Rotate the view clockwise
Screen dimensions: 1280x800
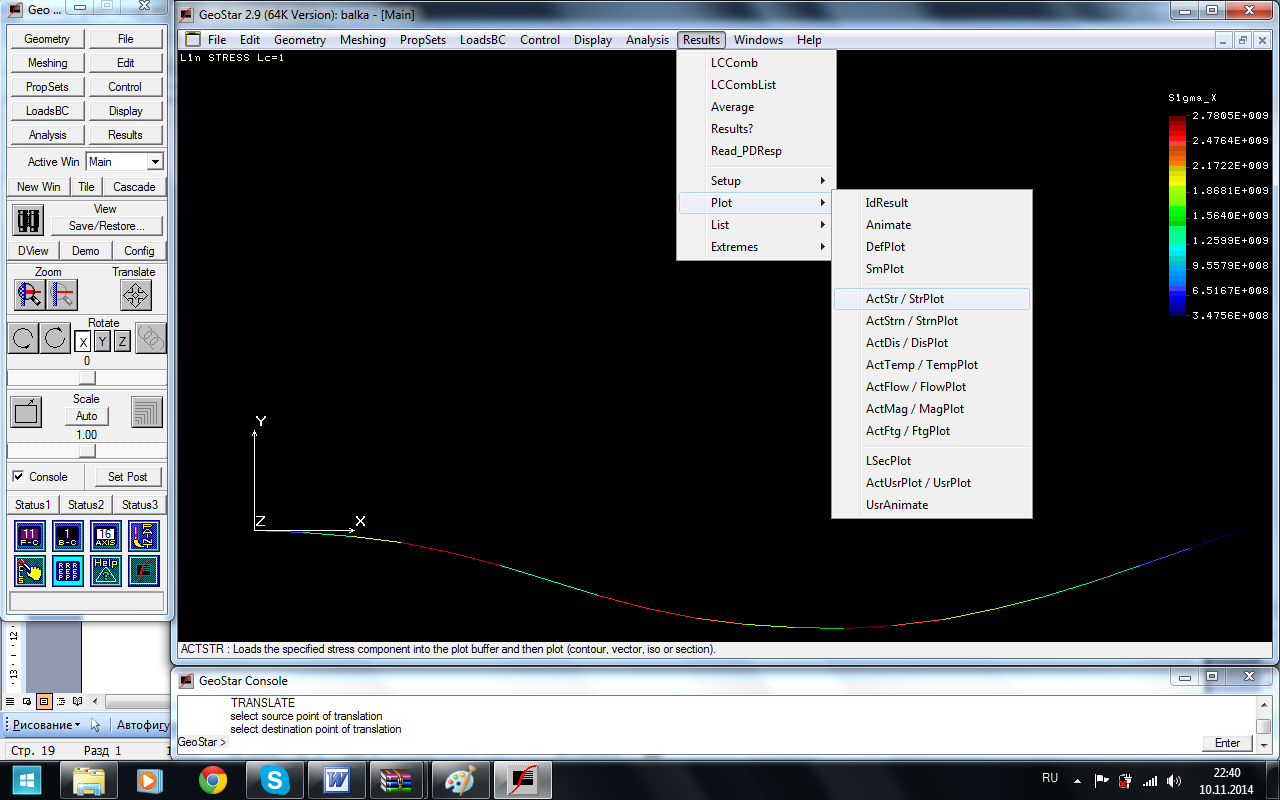[x=56, y=338]
